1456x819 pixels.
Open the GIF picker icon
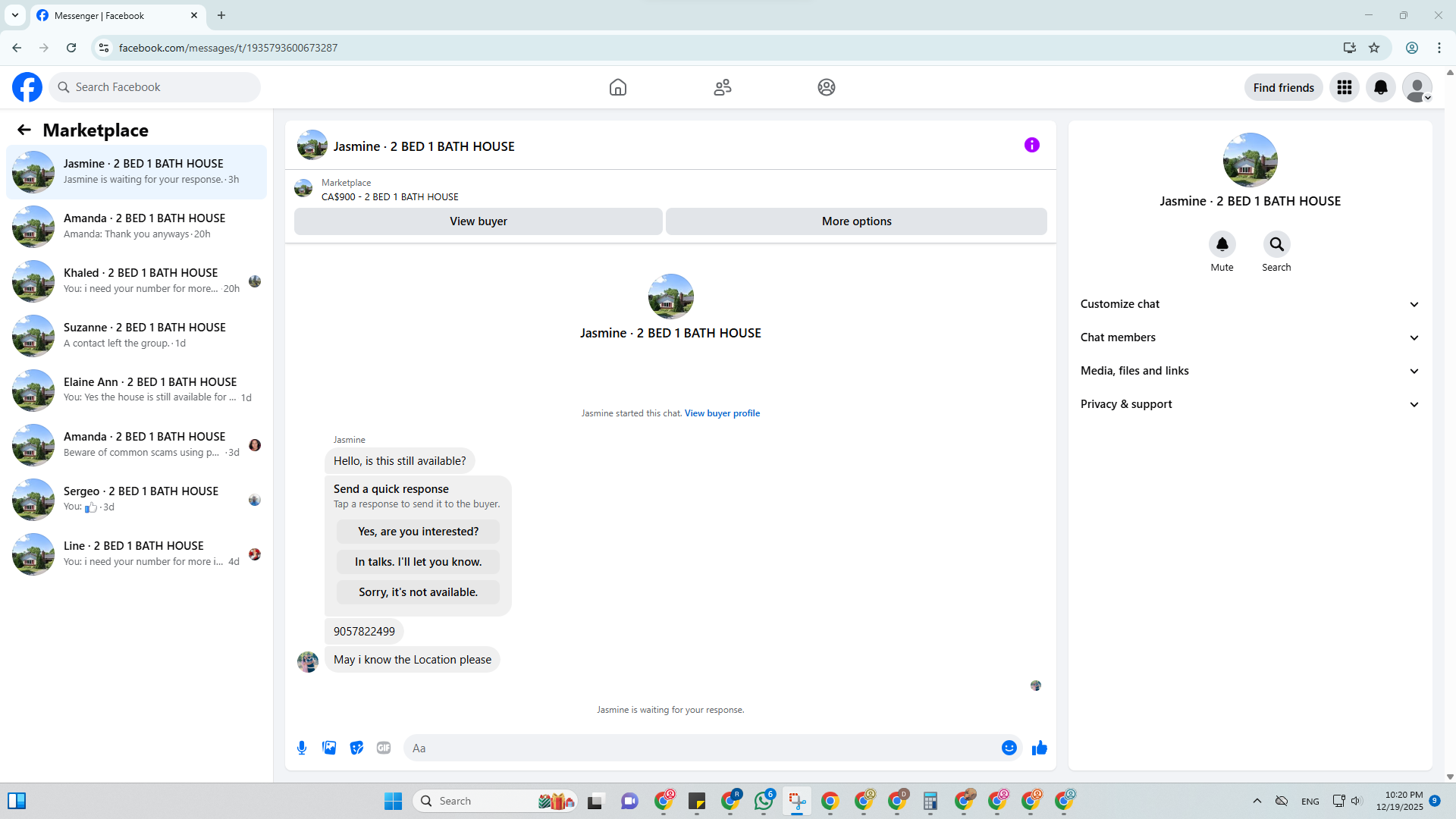coord(384,748)
